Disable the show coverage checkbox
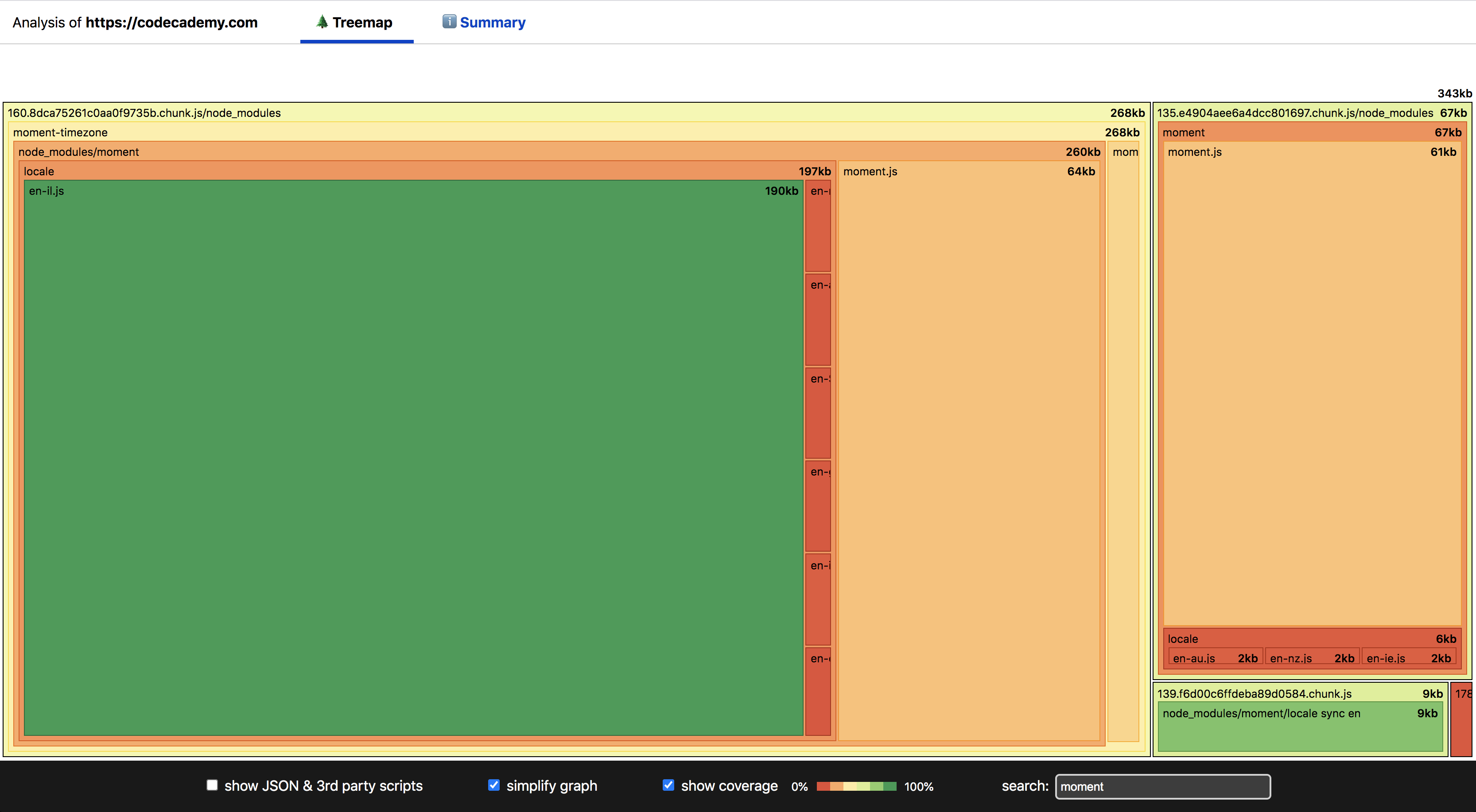The height and width of the screenshot is (812, 1476). (x=668, y=785)
